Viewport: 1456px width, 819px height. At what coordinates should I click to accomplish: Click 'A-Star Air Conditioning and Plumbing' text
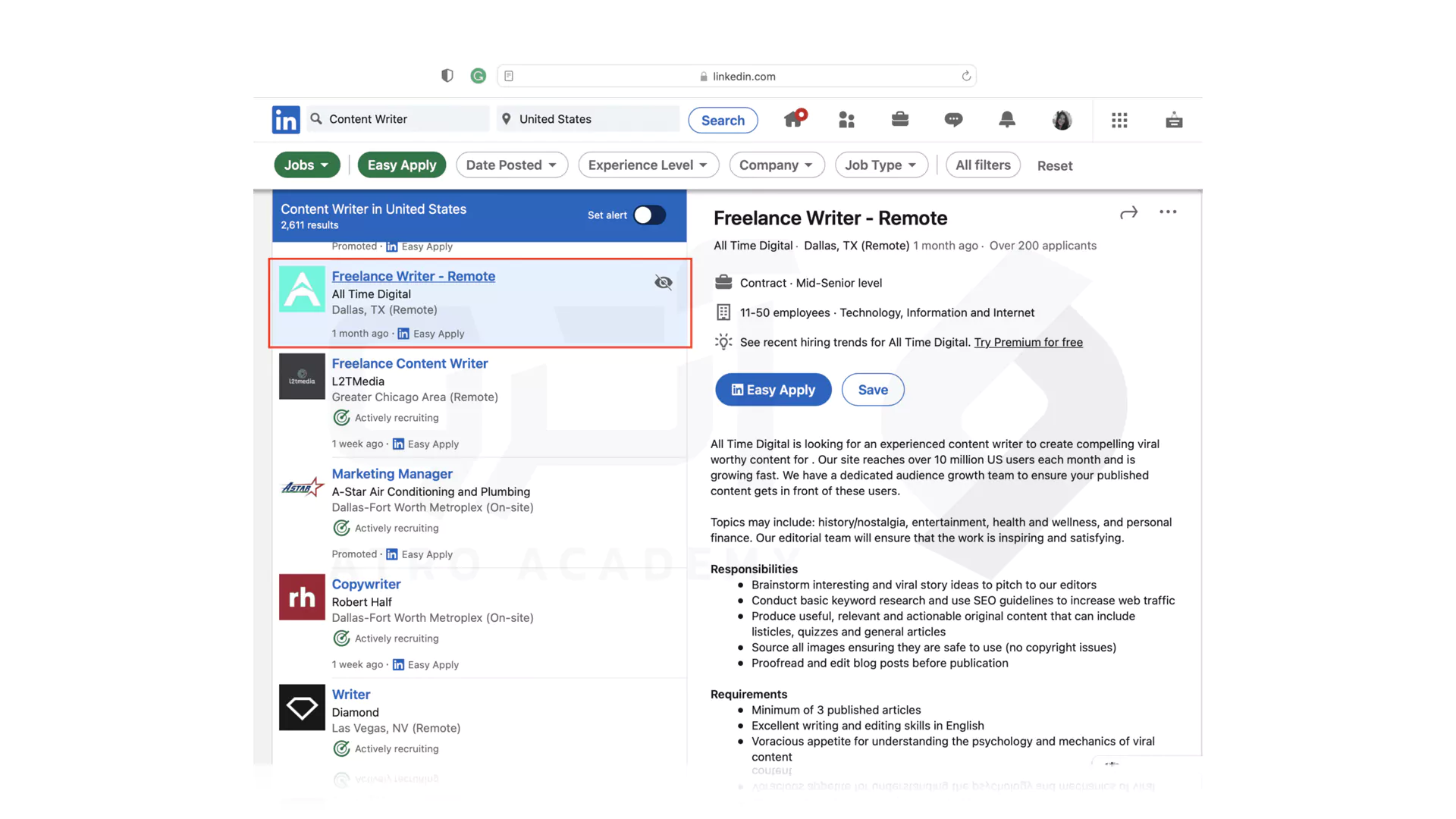click(431, 492)
